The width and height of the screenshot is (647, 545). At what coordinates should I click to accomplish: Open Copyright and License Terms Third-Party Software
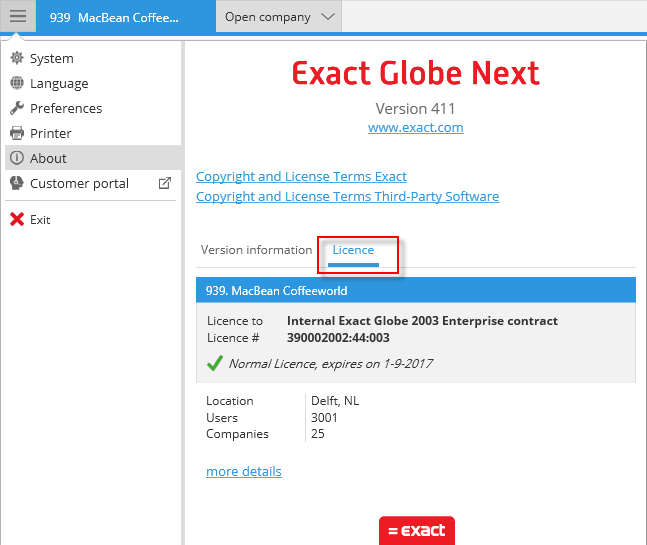[x=347, y=196]
